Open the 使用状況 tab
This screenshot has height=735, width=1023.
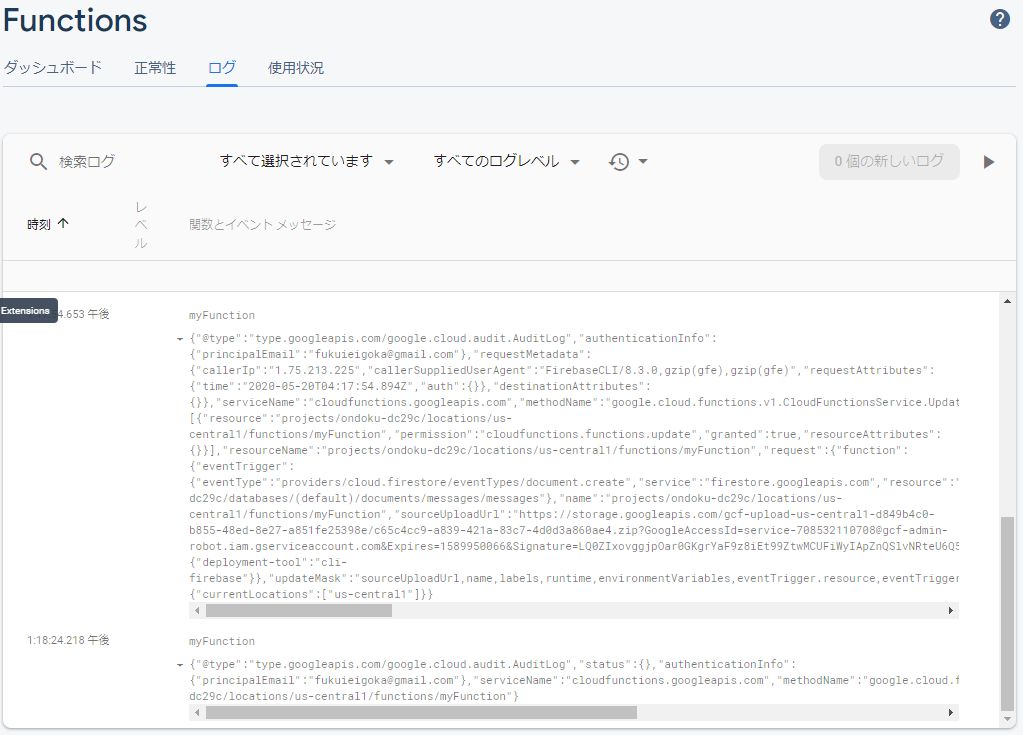pyautogui.click(x=296, y=68)
